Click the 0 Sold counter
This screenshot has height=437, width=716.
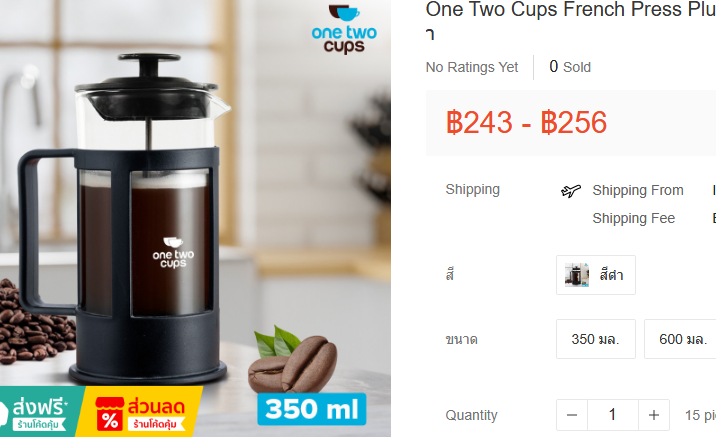point(570,67)
